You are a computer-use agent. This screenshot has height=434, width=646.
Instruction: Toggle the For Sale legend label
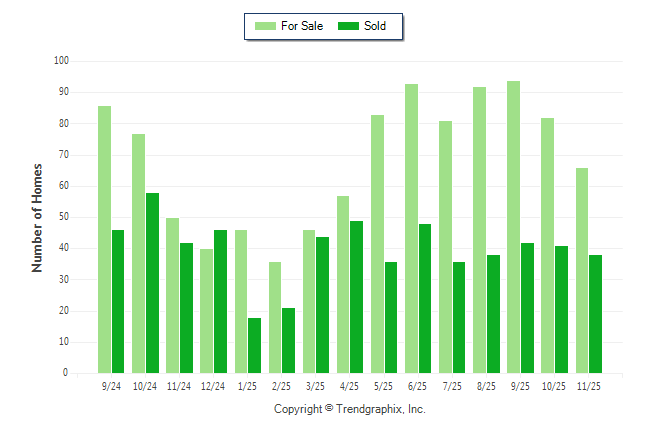[x=302, y=26]
